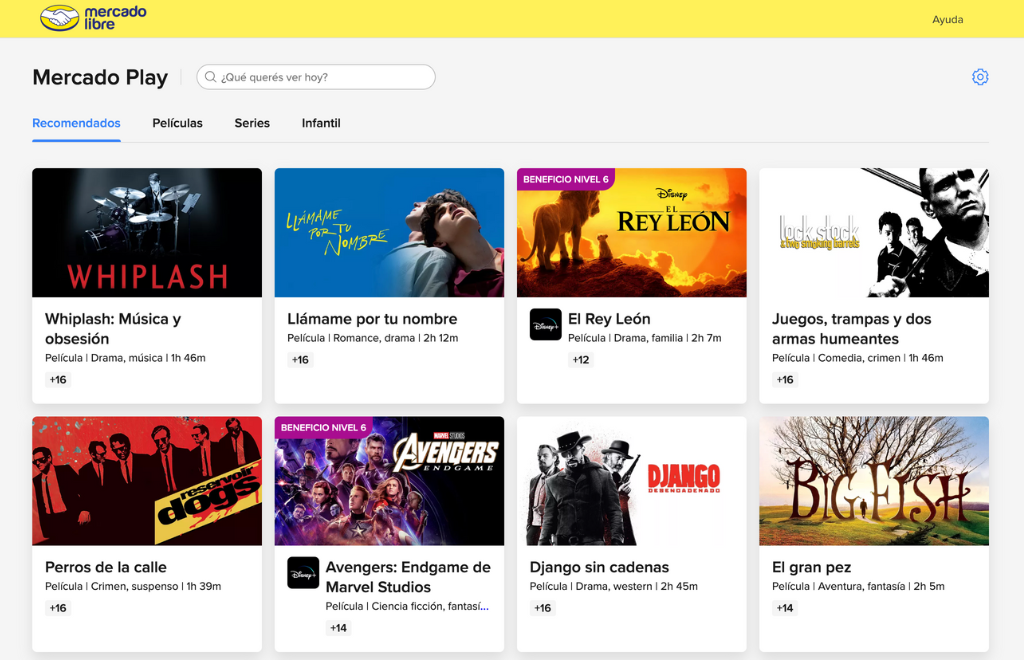1024x660 pixels.
Task: Click +16 badge under Juegos, trampas card
Action: coord(785,379)
